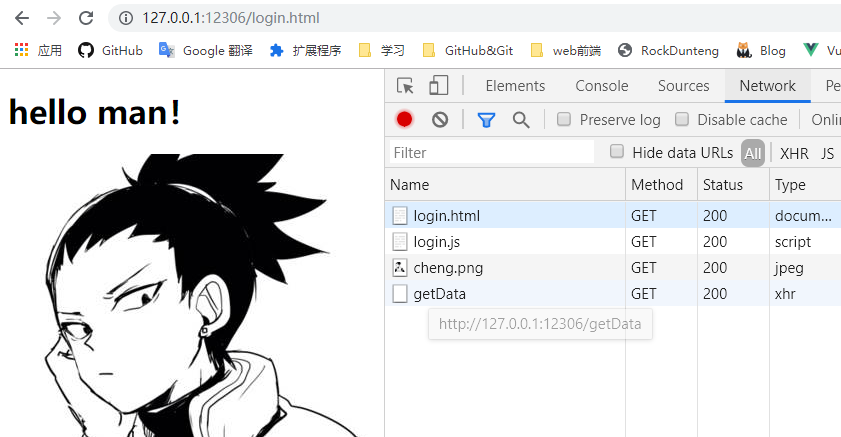Select the All request type filter

click(x=753, y=153)
